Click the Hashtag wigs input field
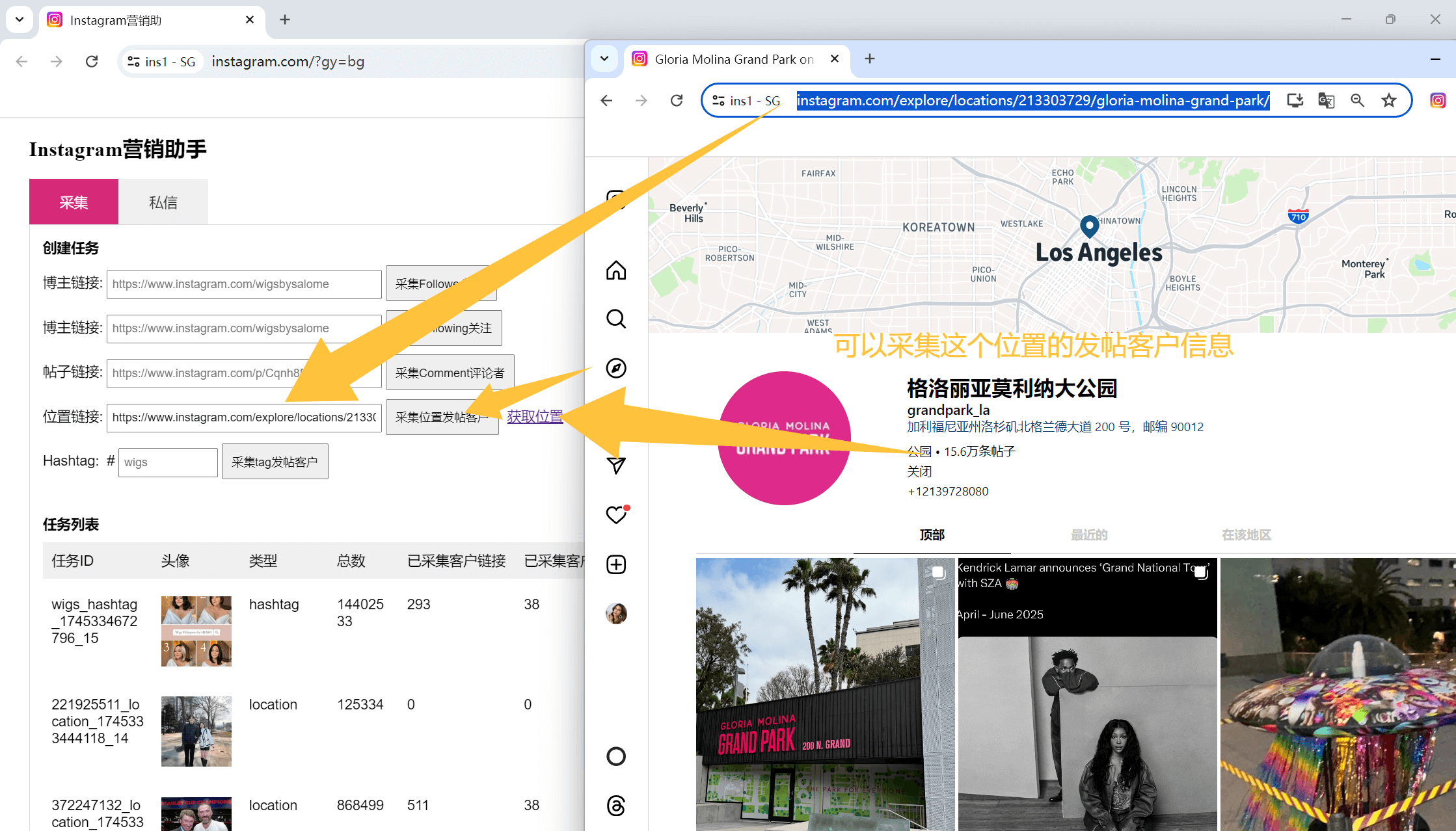1456x831 pixels. point(168,462)
